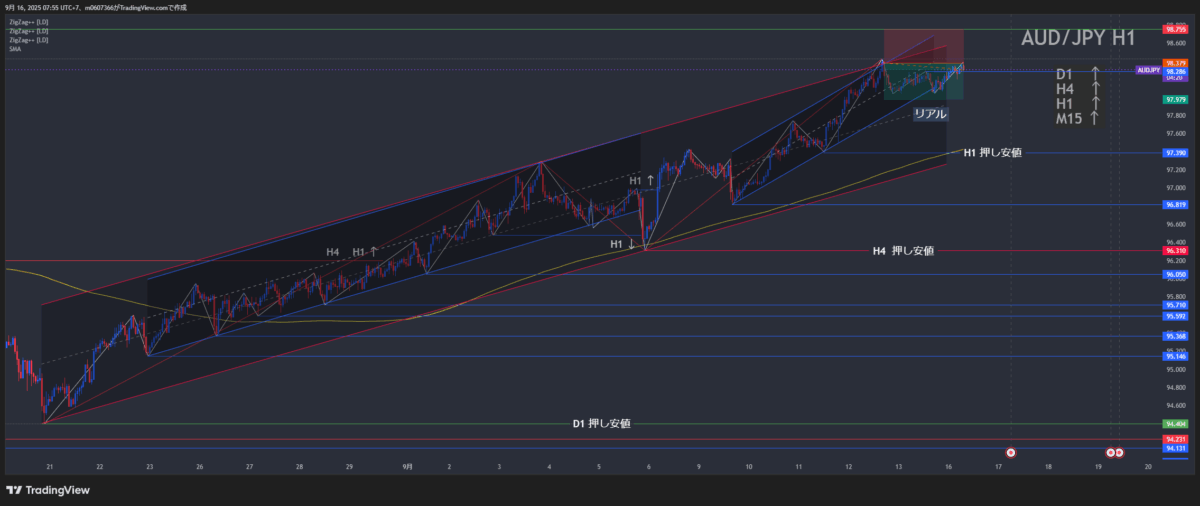1200x506 pixels.
Task: Select the topmost ZigZag++ indicator label
Action: (28, 21)
